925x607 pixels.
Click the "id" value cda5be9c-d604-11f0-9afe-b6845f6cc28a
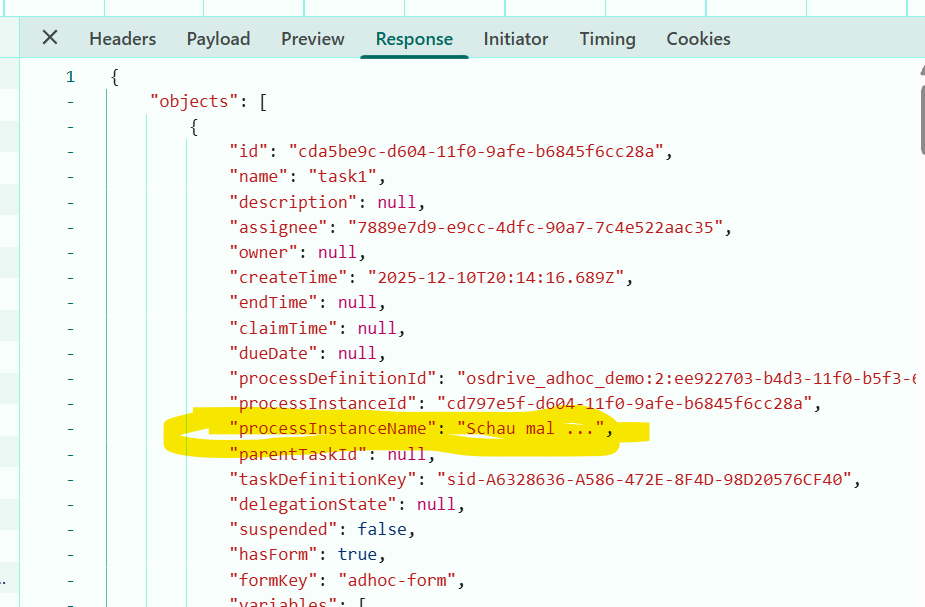476,152
